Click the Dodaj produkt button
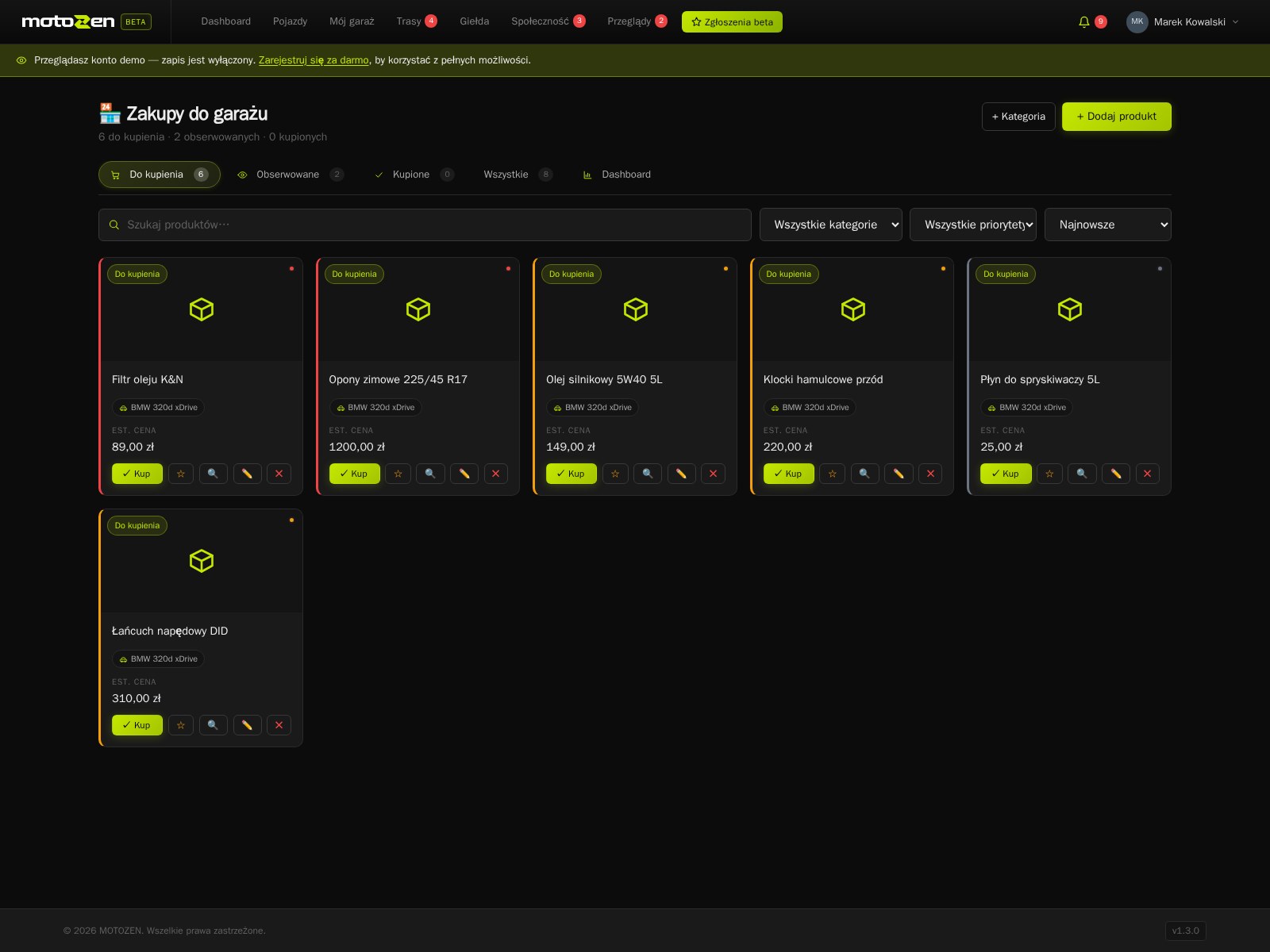The height and width of the screenshot is (952, 1270). click(x=1117, y=117)
